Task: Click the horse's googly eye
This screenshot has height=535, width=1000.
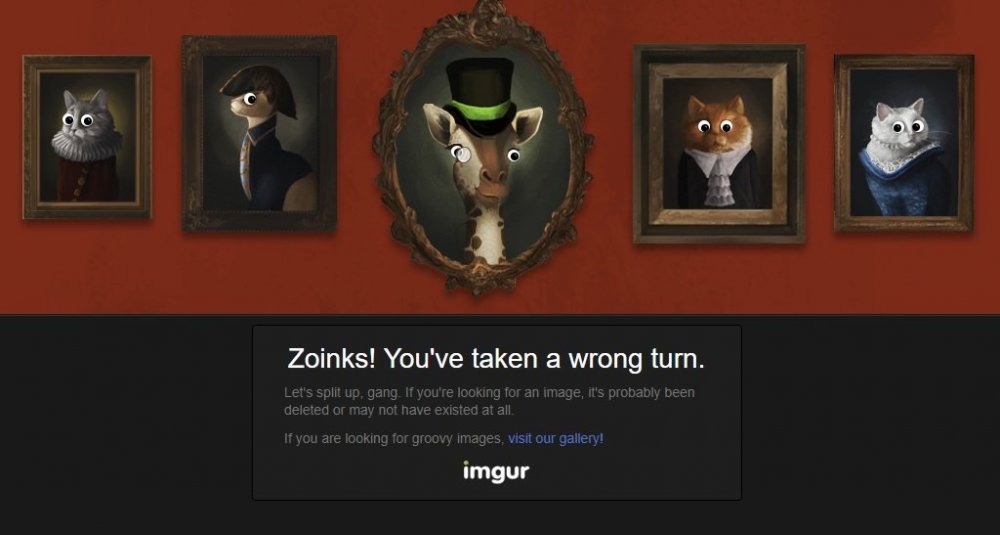Action: tap(251, 98)
